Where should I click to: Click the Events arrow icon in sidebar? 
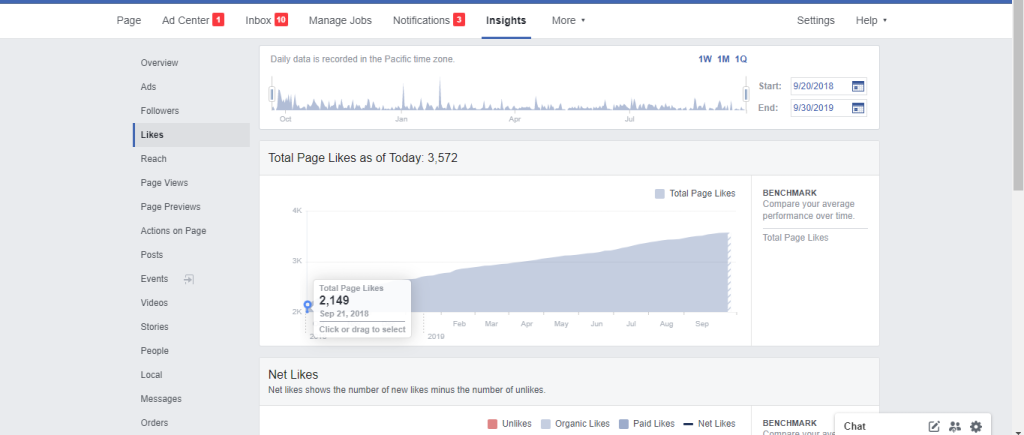[188, 279]
